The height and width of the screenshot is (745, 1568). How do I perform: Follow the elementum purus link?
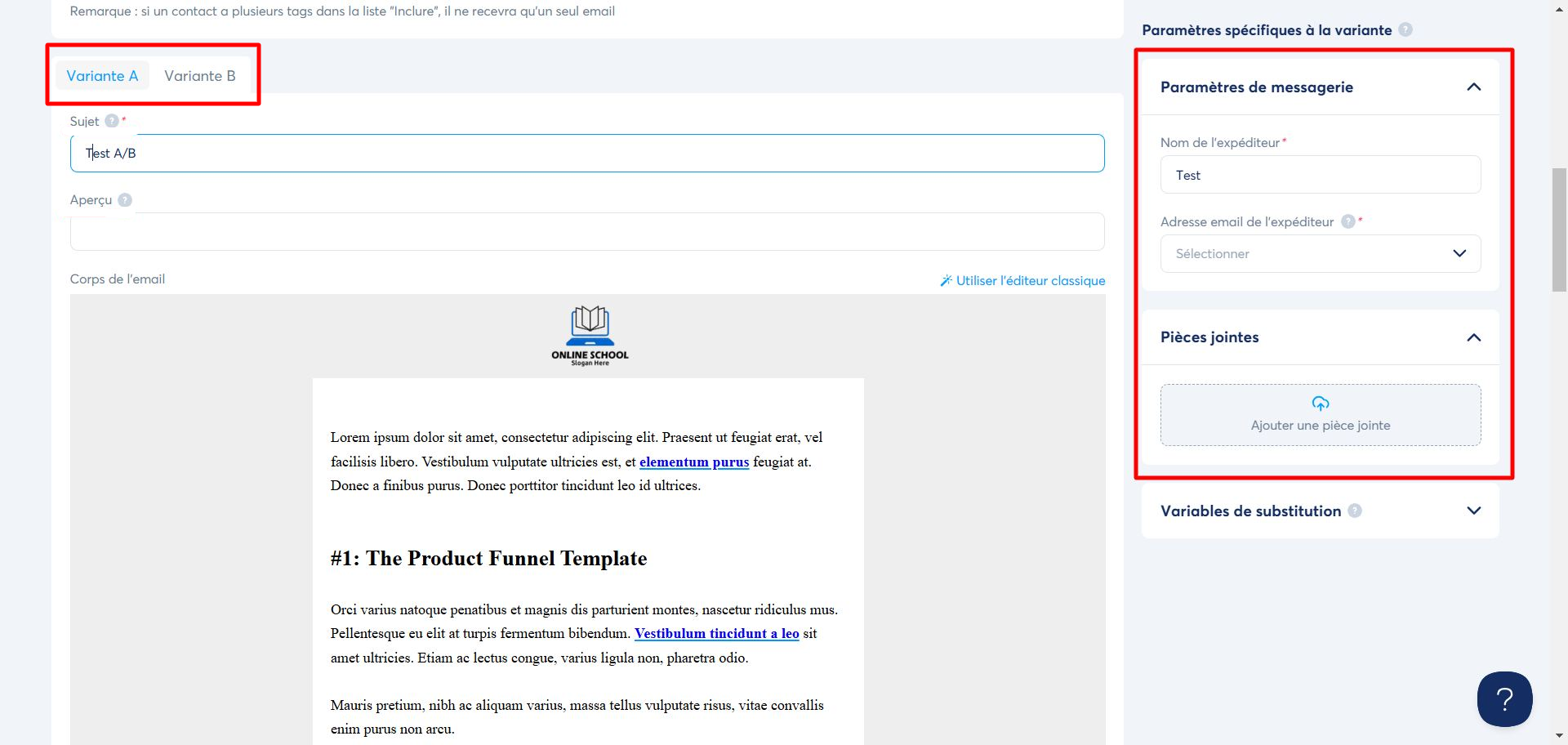point(694,462)
